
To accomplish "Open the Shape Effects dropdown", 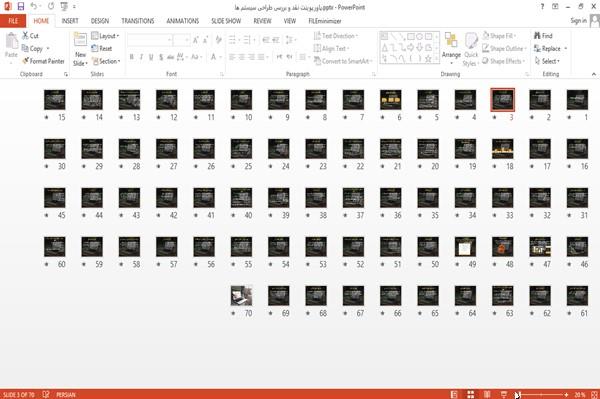I will [x=503, y=61].
